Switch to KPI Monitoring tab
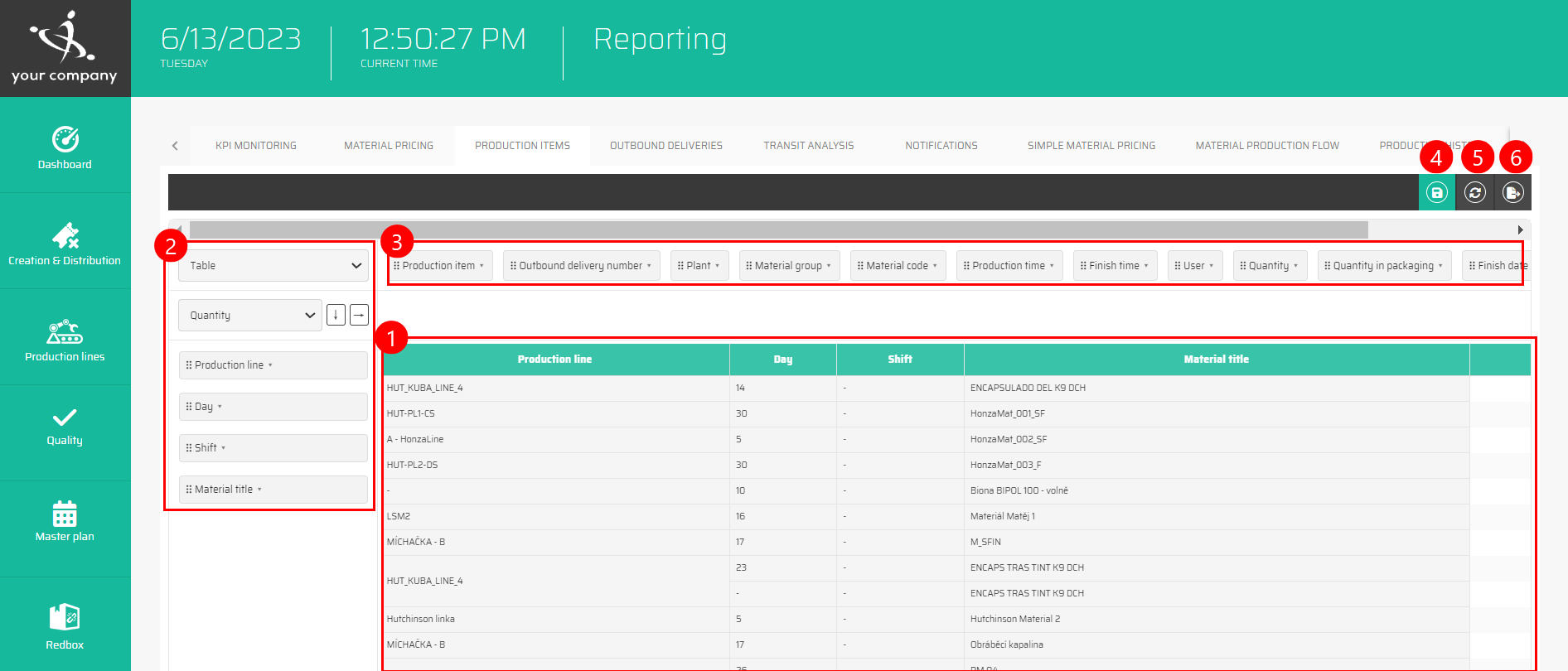This screenshot has height=671, width=1568. (255, 146)
